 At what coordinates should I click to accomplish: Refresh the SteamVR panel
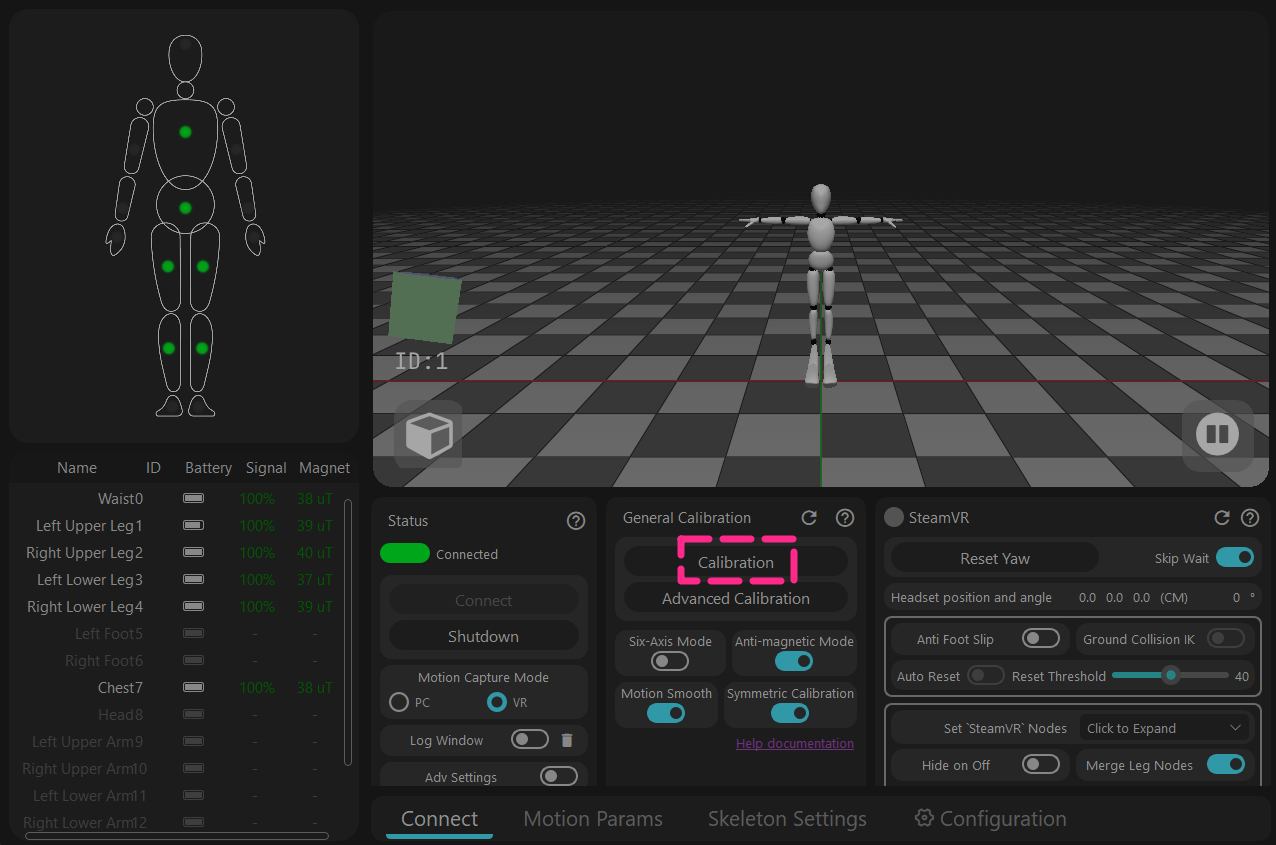(x=1221, y=517)
